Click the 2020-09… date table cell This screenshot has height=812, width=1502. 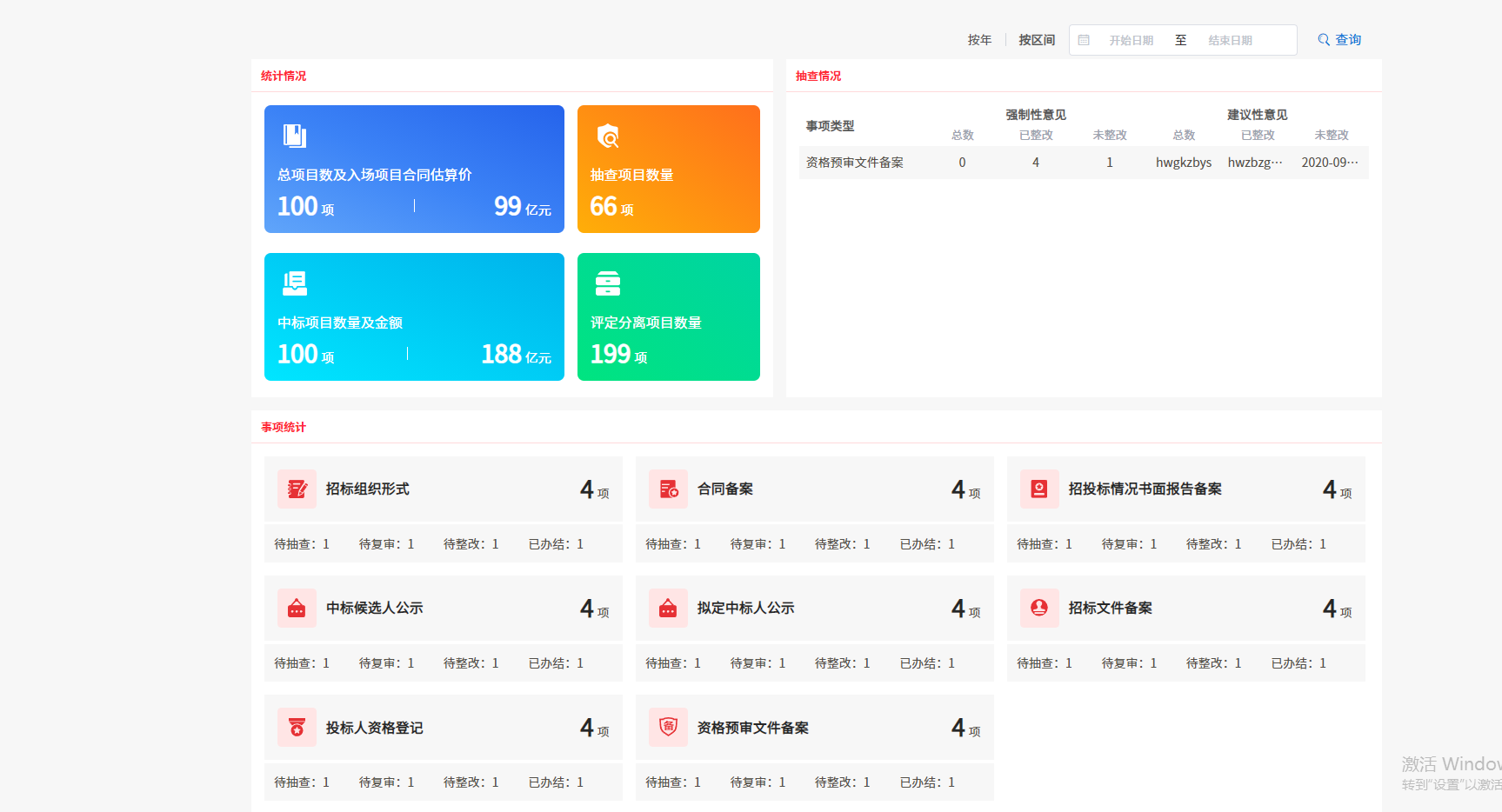pyautogui.click(x=1330, y=163)
